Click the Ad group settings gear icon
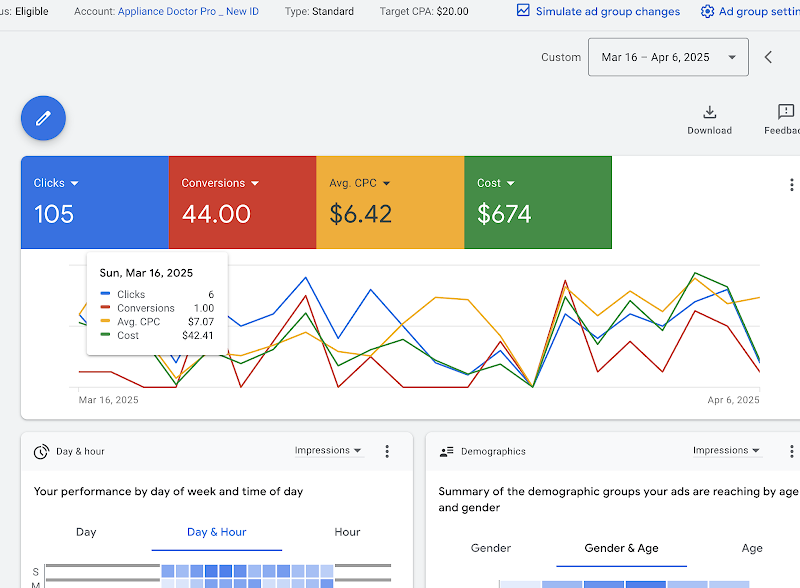 (x=707, y=11)
